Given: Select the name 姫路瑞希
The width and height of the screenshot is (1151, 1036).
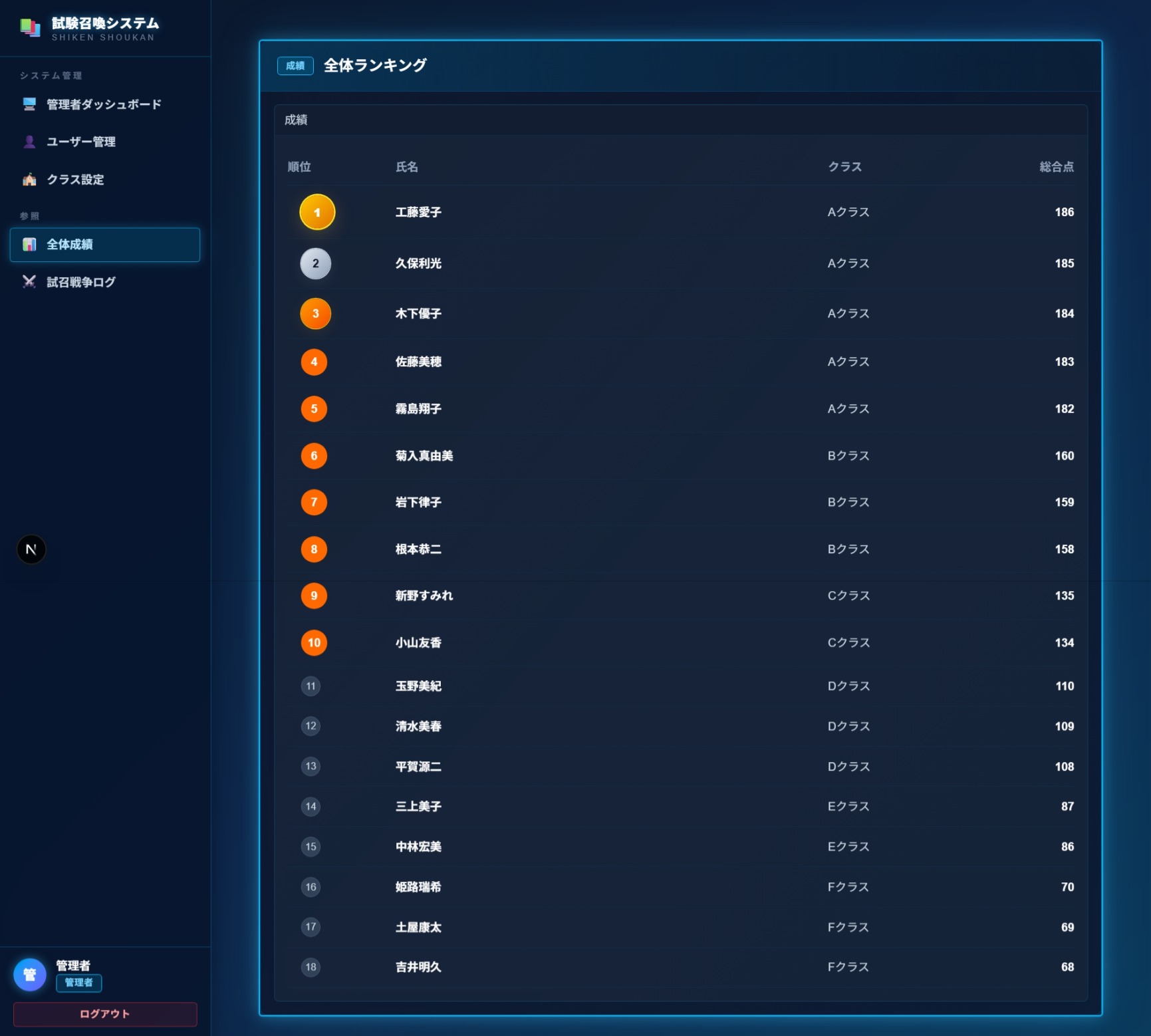Looking at the screenshot, I should click(418, 887).
